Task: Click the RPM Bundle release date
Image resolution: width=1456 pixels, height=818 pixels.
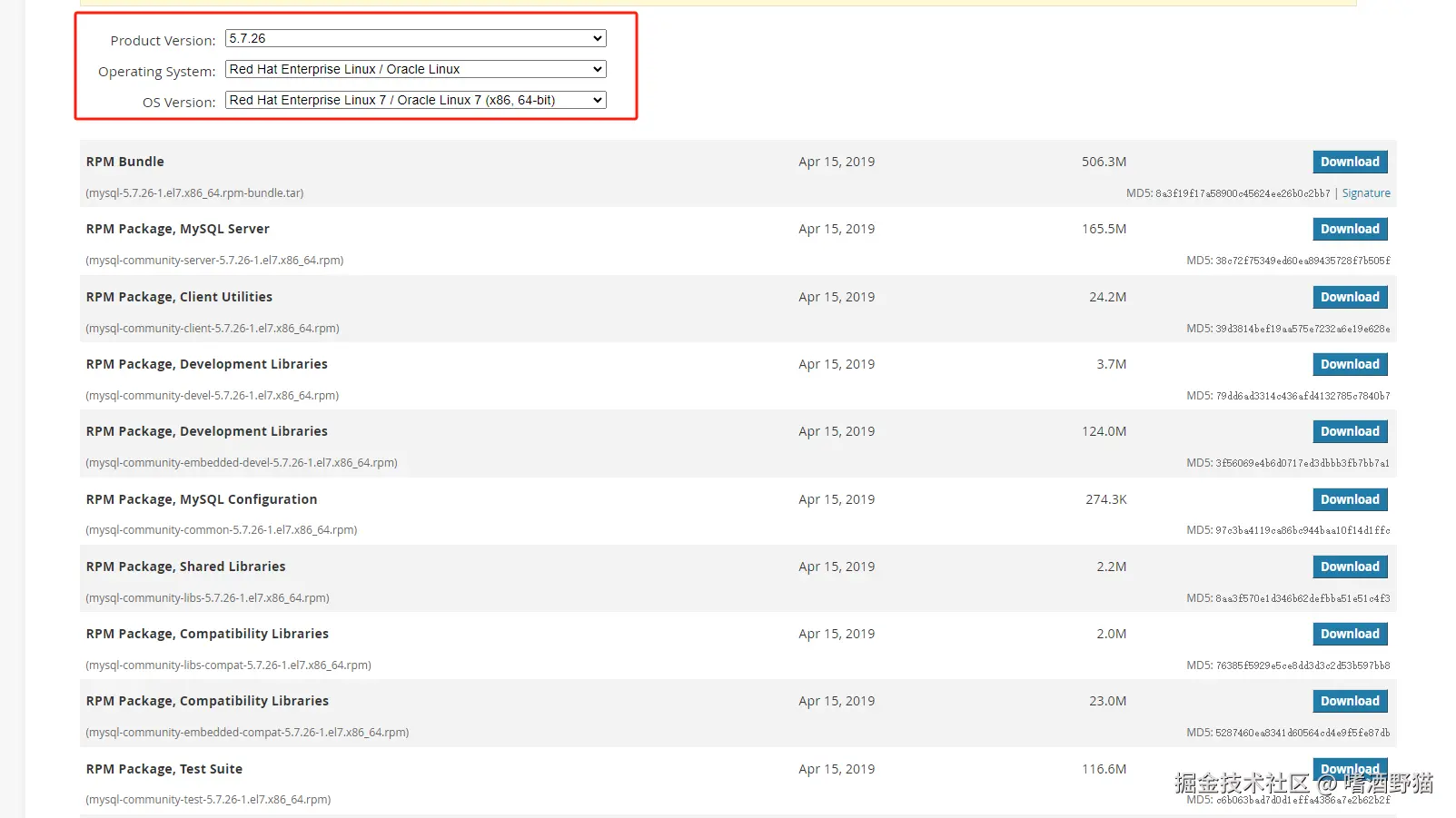Action: [837, 162]
